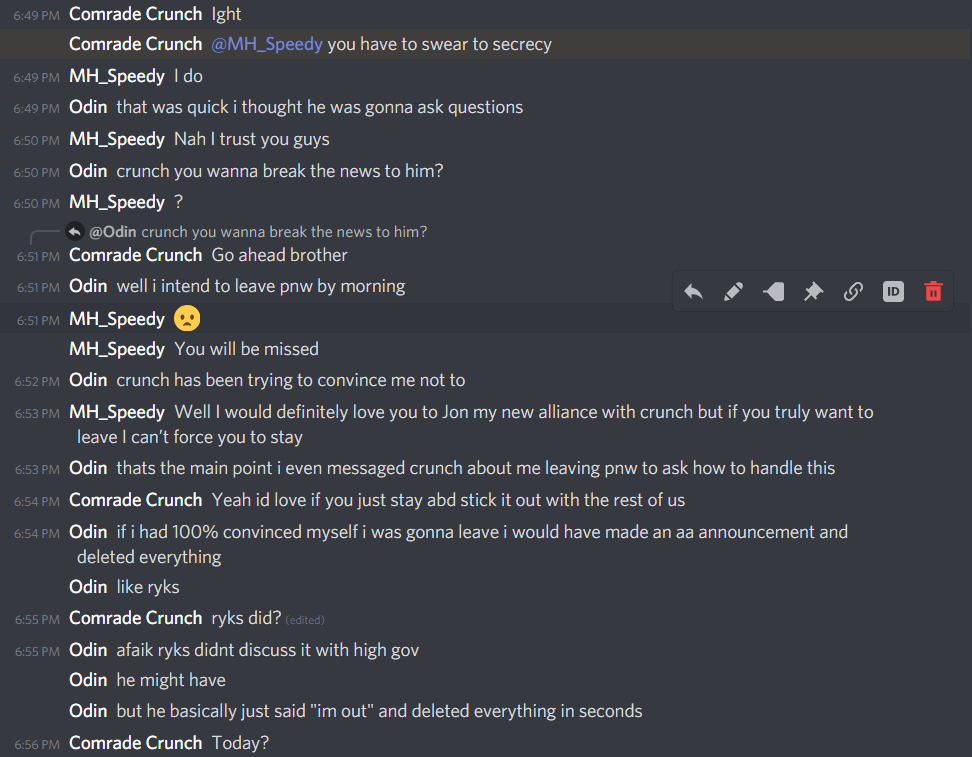Click Comrade Crunch's name on "Today?" message
The height and width of the screenshot is (757, 972).
coord(135,743)
